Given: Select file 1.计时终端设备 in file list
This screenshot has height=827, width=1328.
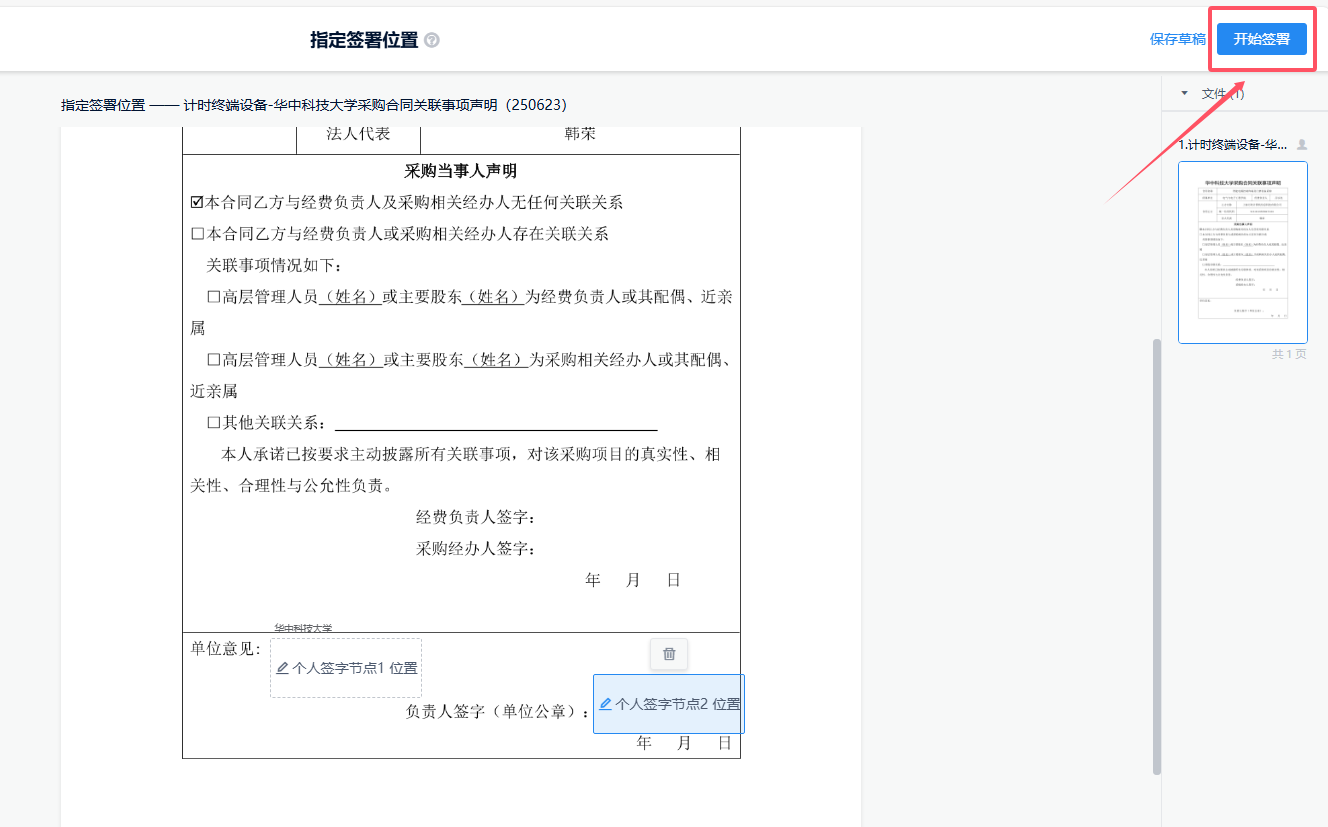Looking at the screenshot, I should 1233,145.
